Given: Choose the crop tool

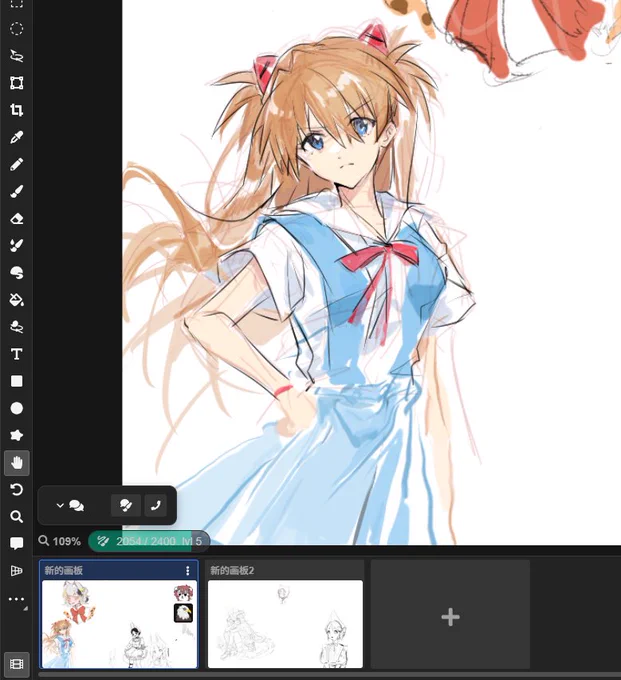Looking at the screenshot, I should coord(16,110).
